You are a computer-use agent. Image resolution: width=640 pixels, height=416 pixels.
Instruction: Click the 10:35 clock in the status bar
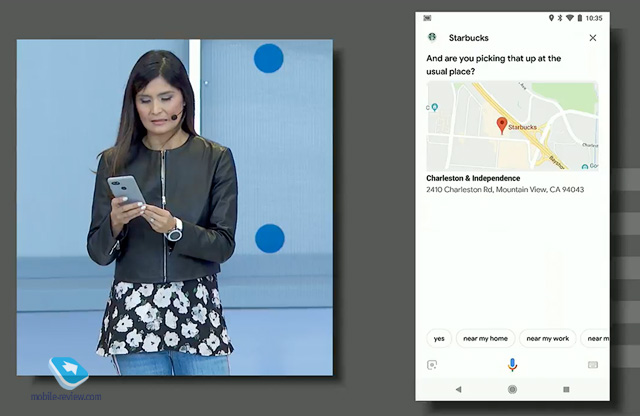(x=594, y=18)
